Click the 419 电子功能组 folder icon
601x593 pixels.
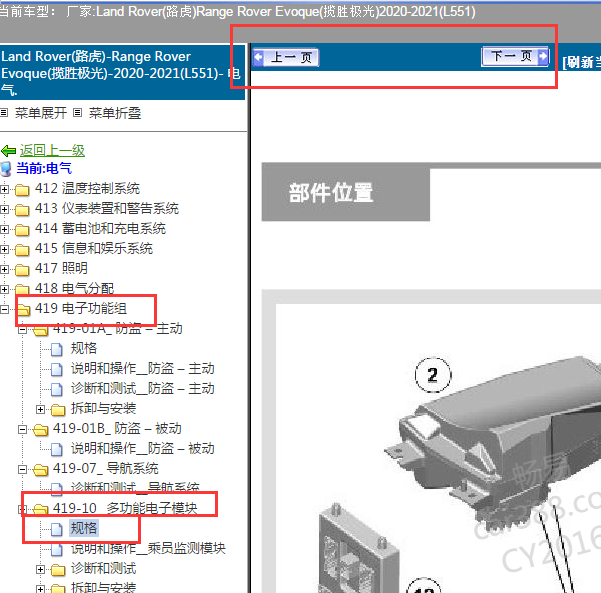click(x=23, y=309)
